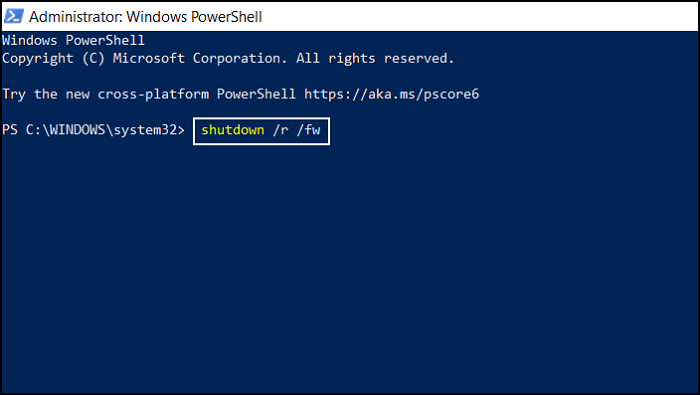The width and height of the screenshot is (700, 395).
Task: Click the 'WINDOWS' folder in the prompt path
Action: (x=77, y=130)
